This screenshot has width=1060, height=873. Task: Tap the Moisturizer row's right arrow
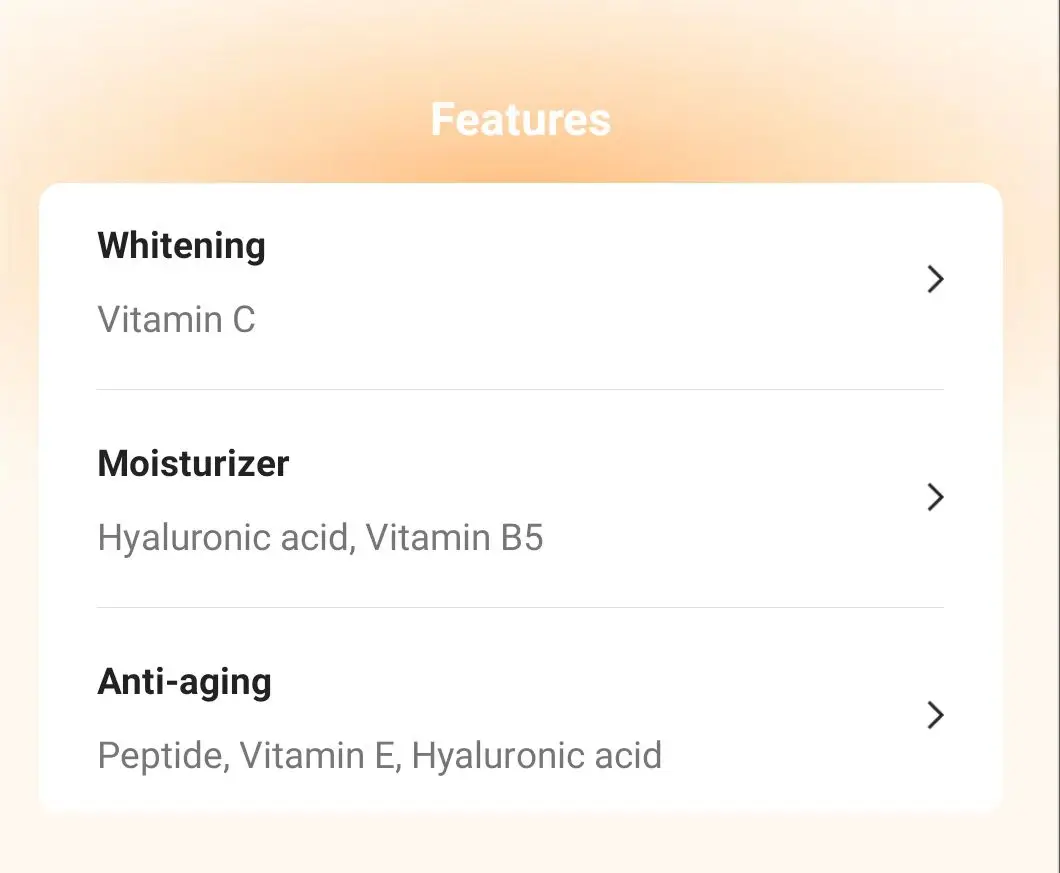click(935, 498)
